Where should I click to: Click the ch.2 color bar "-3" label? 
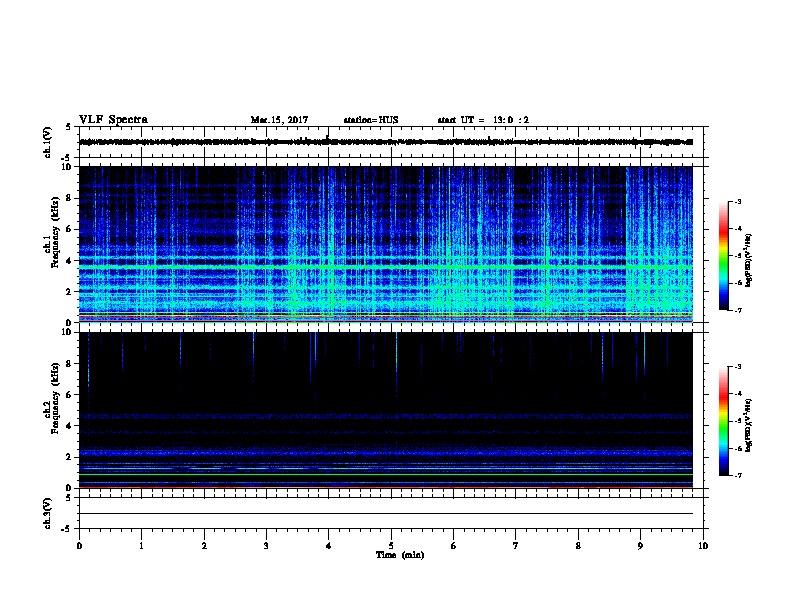(737, 367)
